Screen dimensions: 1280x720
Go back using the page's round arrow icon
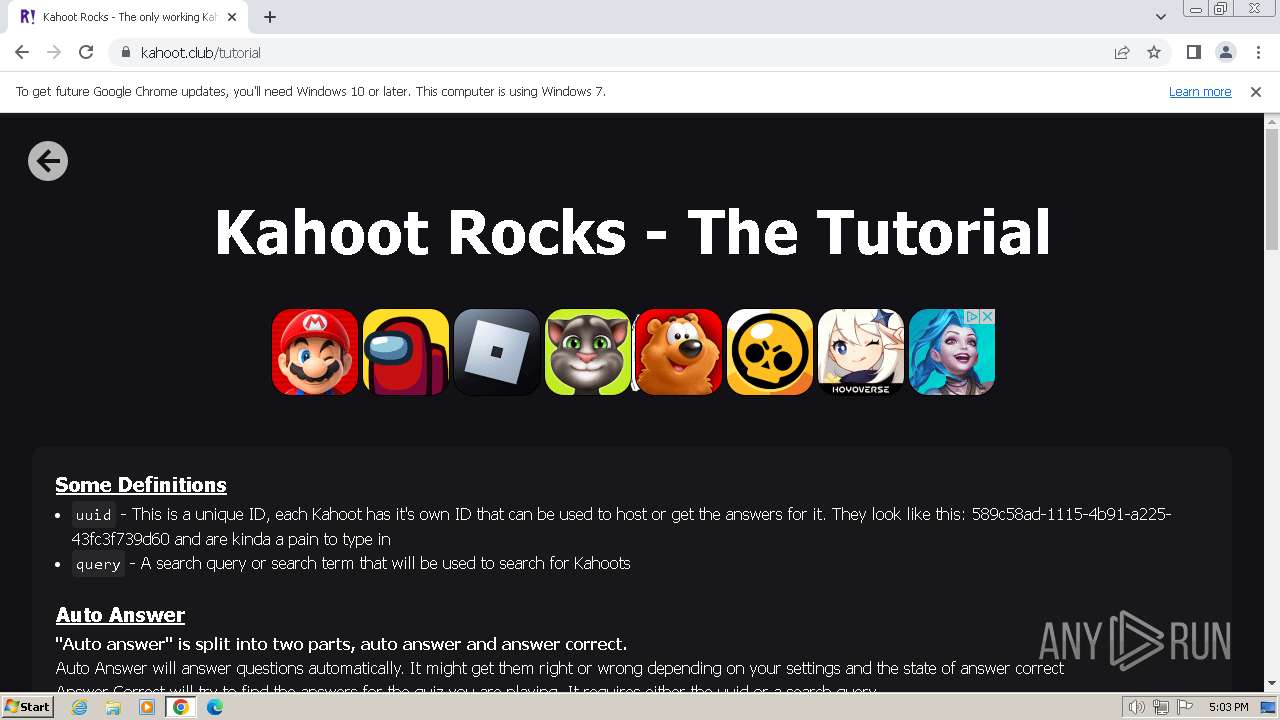click(x=48, y=161)
